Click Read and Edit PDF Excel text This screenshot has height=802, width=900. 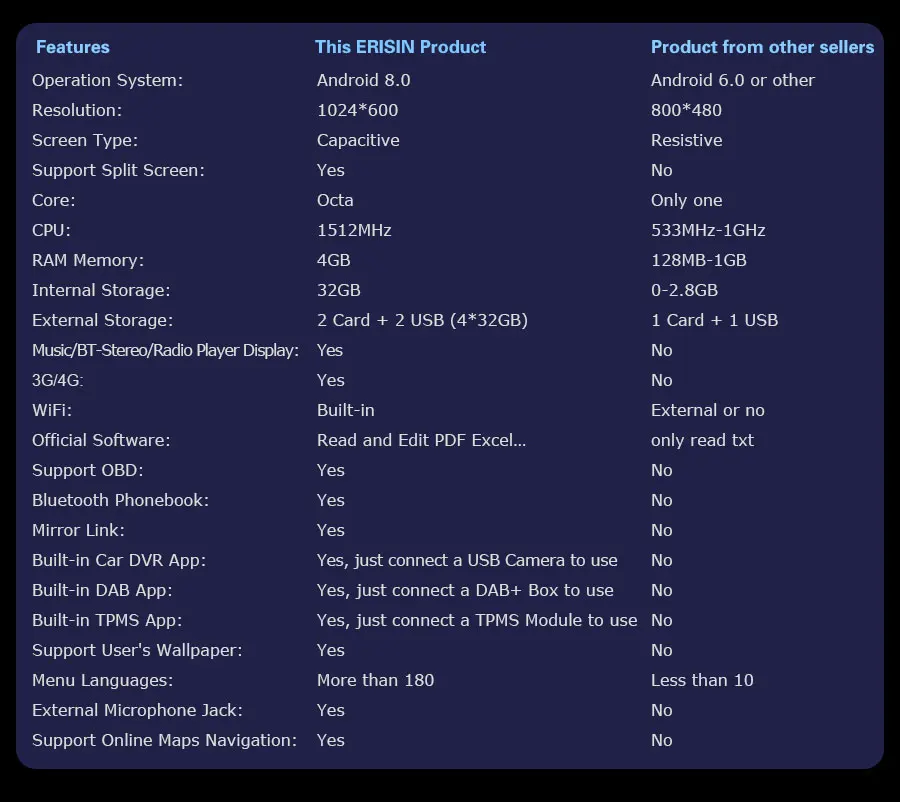pyautogui.click(x=421, y=440)
